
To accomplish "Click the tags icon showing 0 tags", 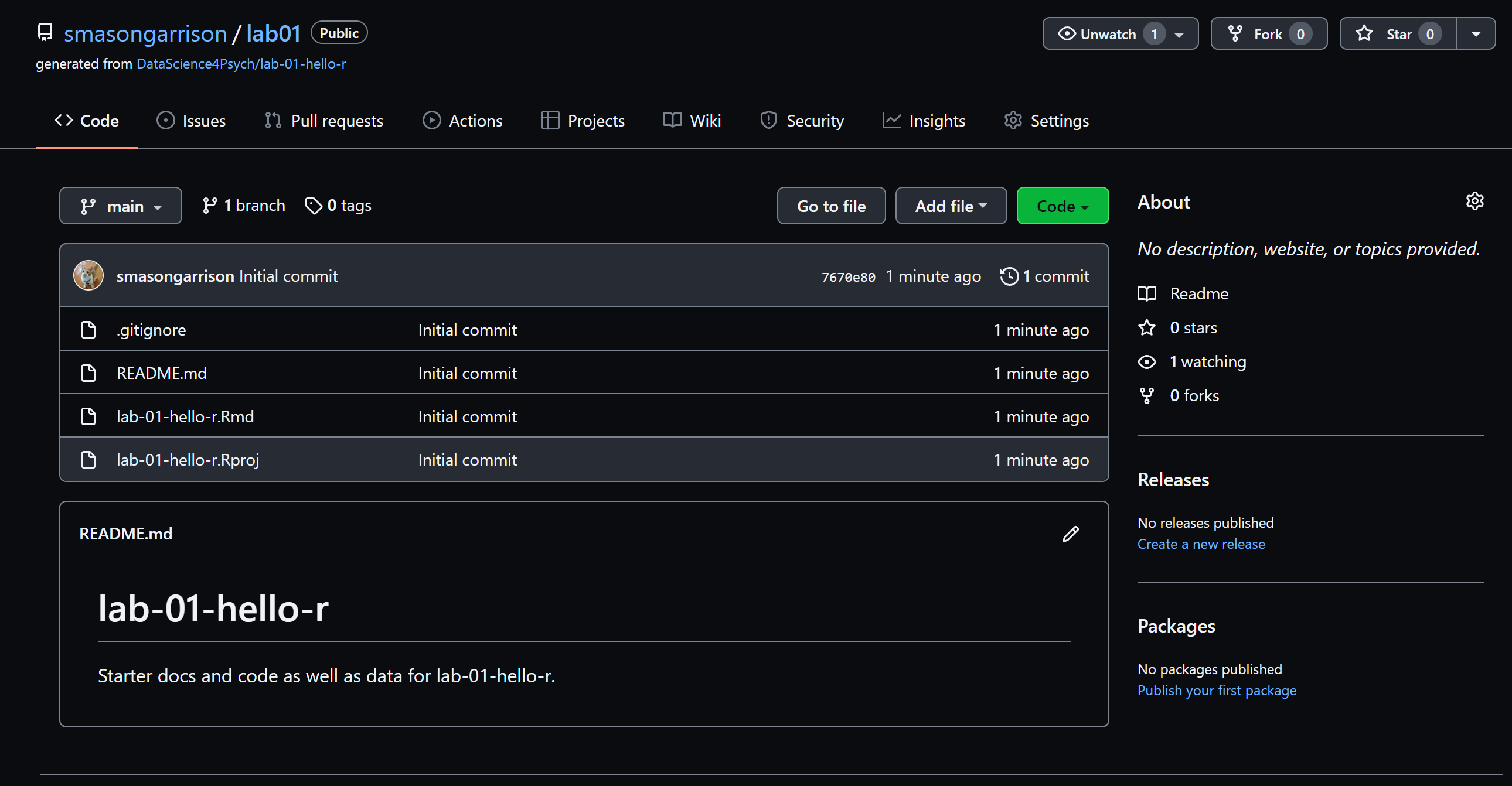I will [x=314, y=206].
